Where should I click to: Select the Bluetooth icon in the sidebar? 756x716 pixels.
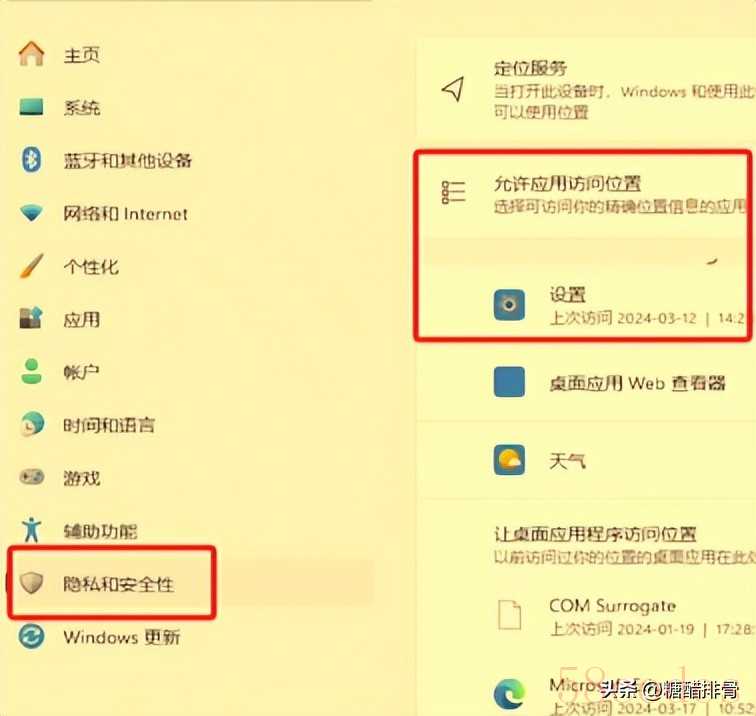(31, 160)
